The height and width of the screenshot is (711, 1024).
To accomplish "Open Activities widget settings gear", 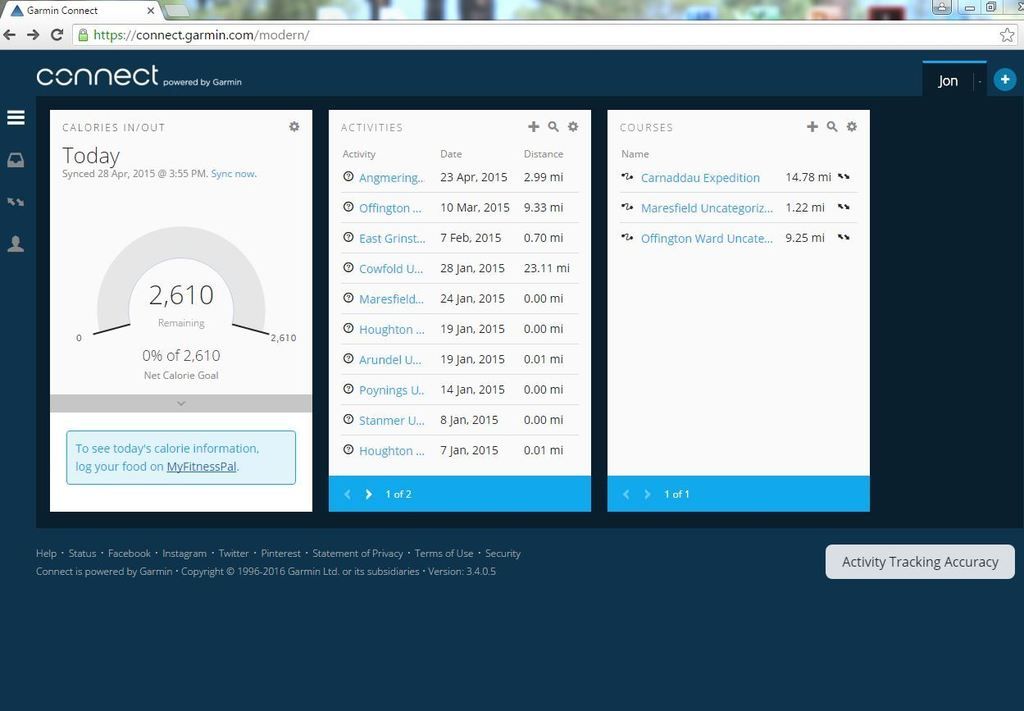I will [573, 127].
